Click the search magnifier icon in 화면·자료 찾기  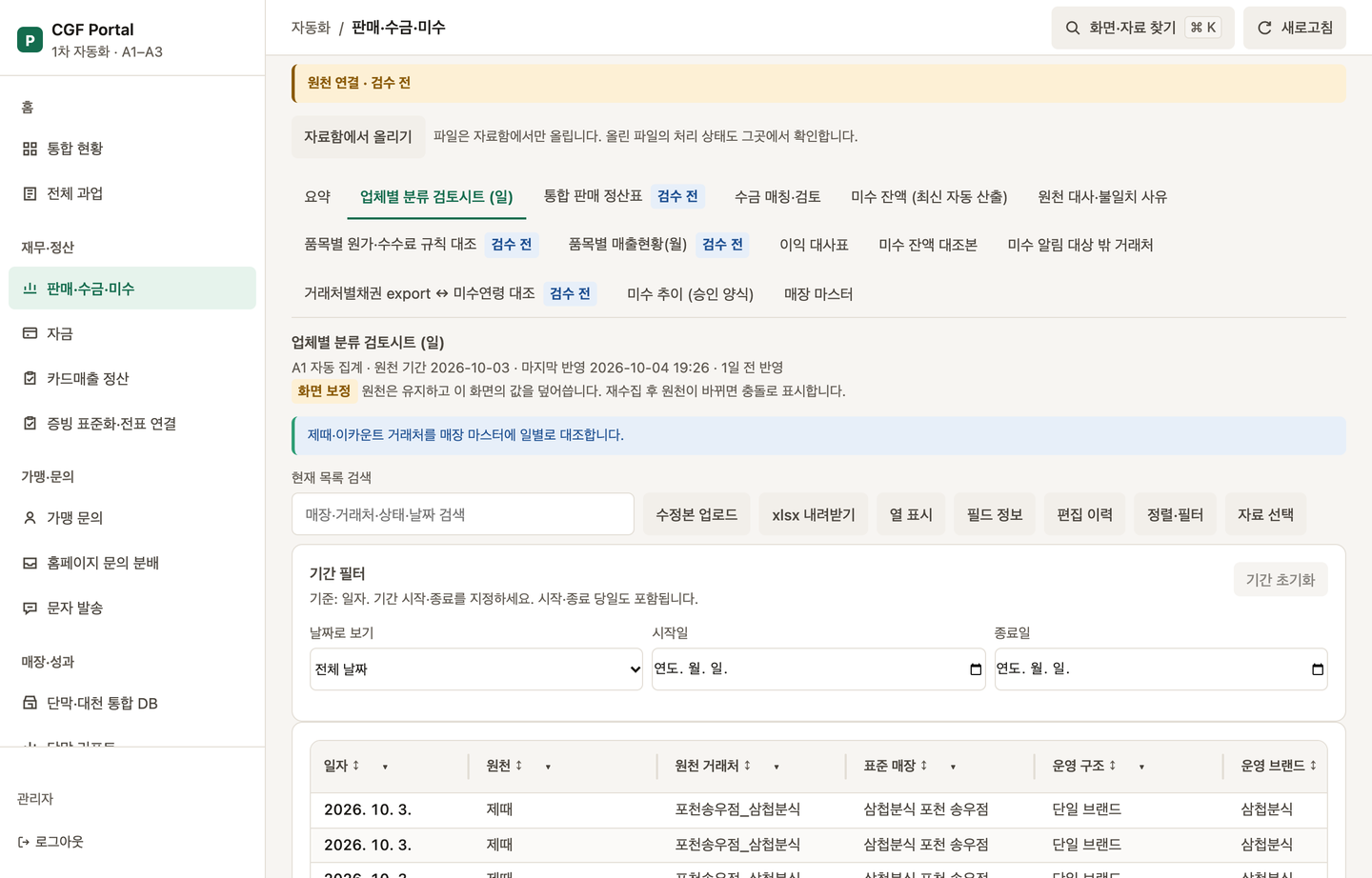click(1073, 28)
